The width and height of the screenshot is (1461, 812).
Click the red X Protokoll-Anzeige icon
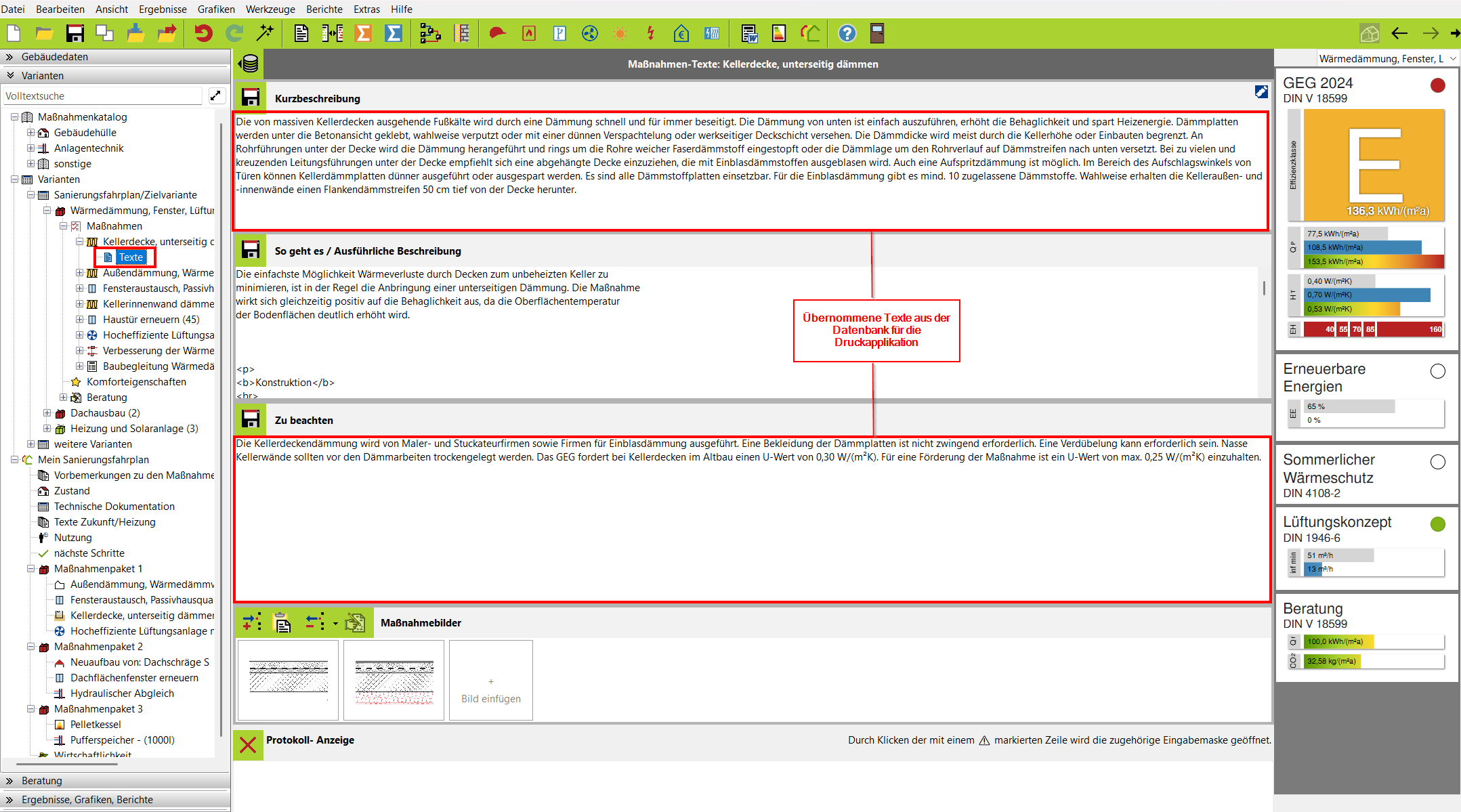tap(248, 745)
